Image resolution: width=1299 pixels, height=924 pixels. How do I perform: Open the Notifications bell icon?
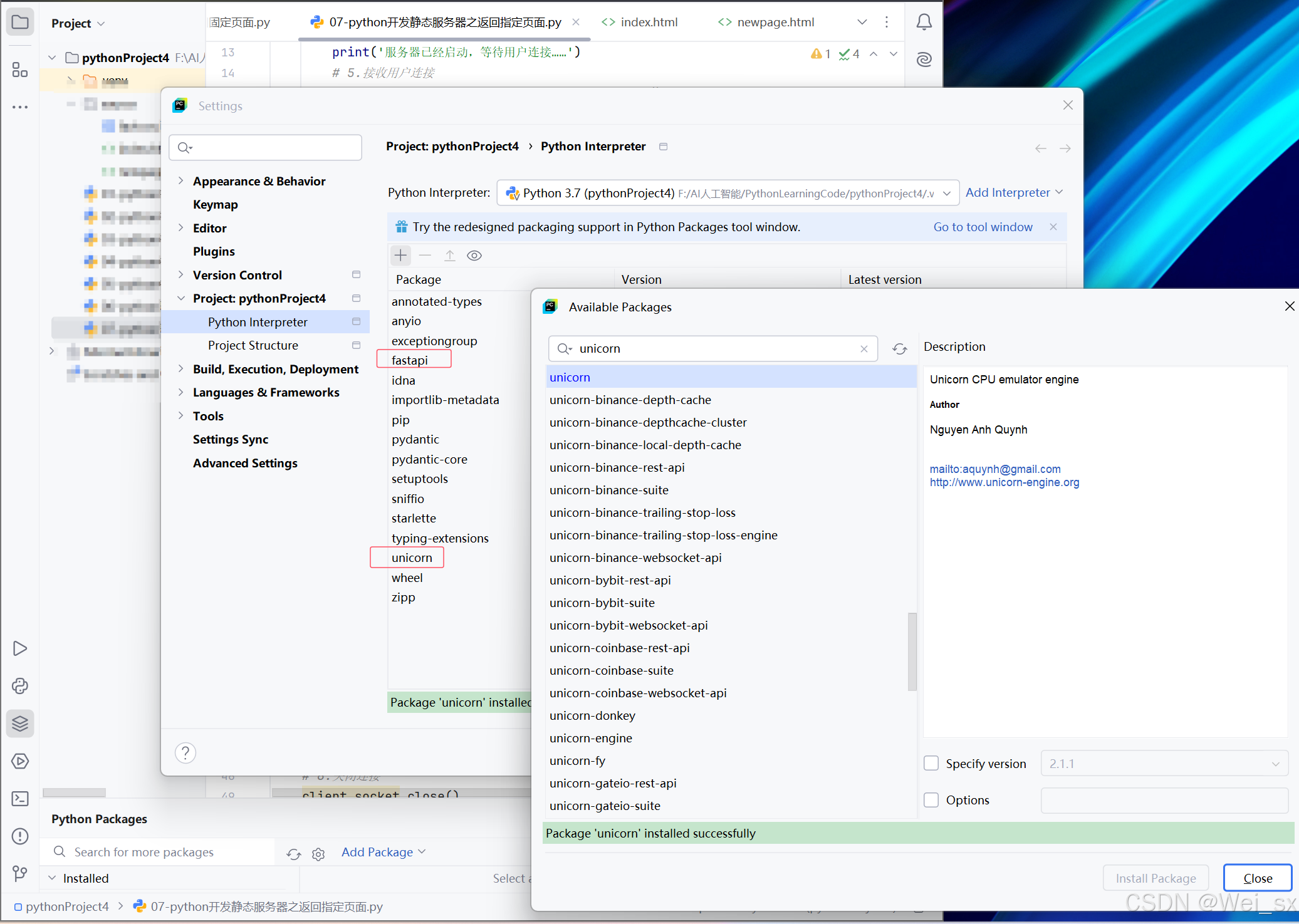coord(924,23)
